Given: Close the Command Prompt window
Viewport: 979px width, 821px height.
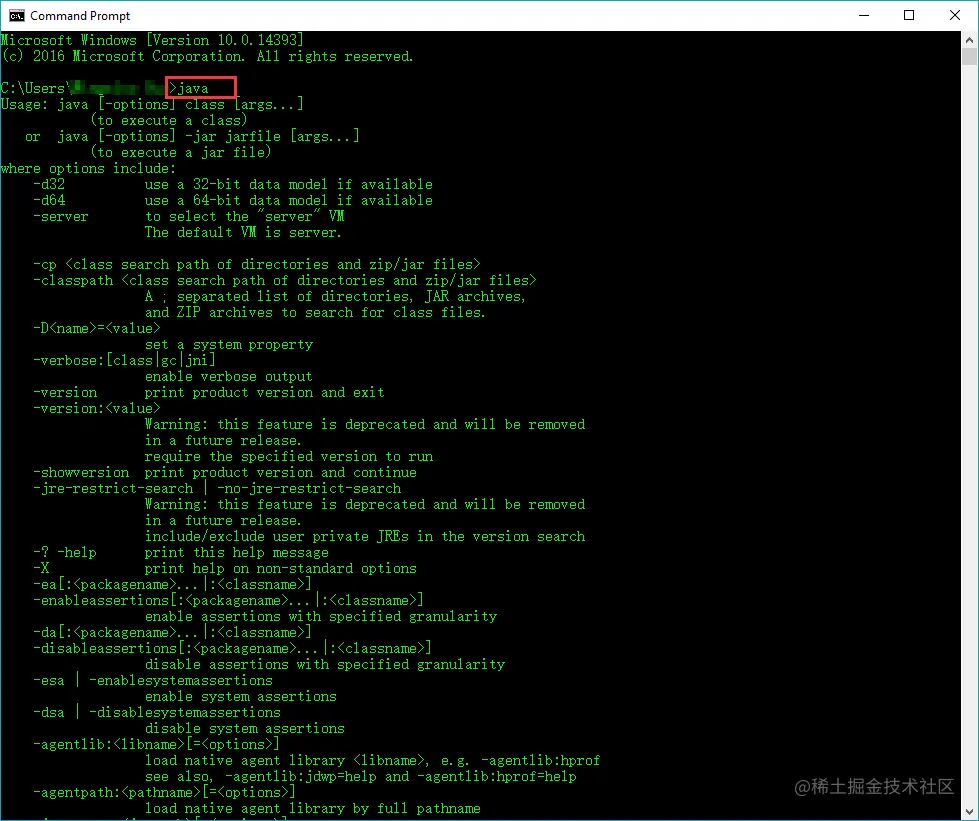Looking at the screenshot, I should [955, 16].
